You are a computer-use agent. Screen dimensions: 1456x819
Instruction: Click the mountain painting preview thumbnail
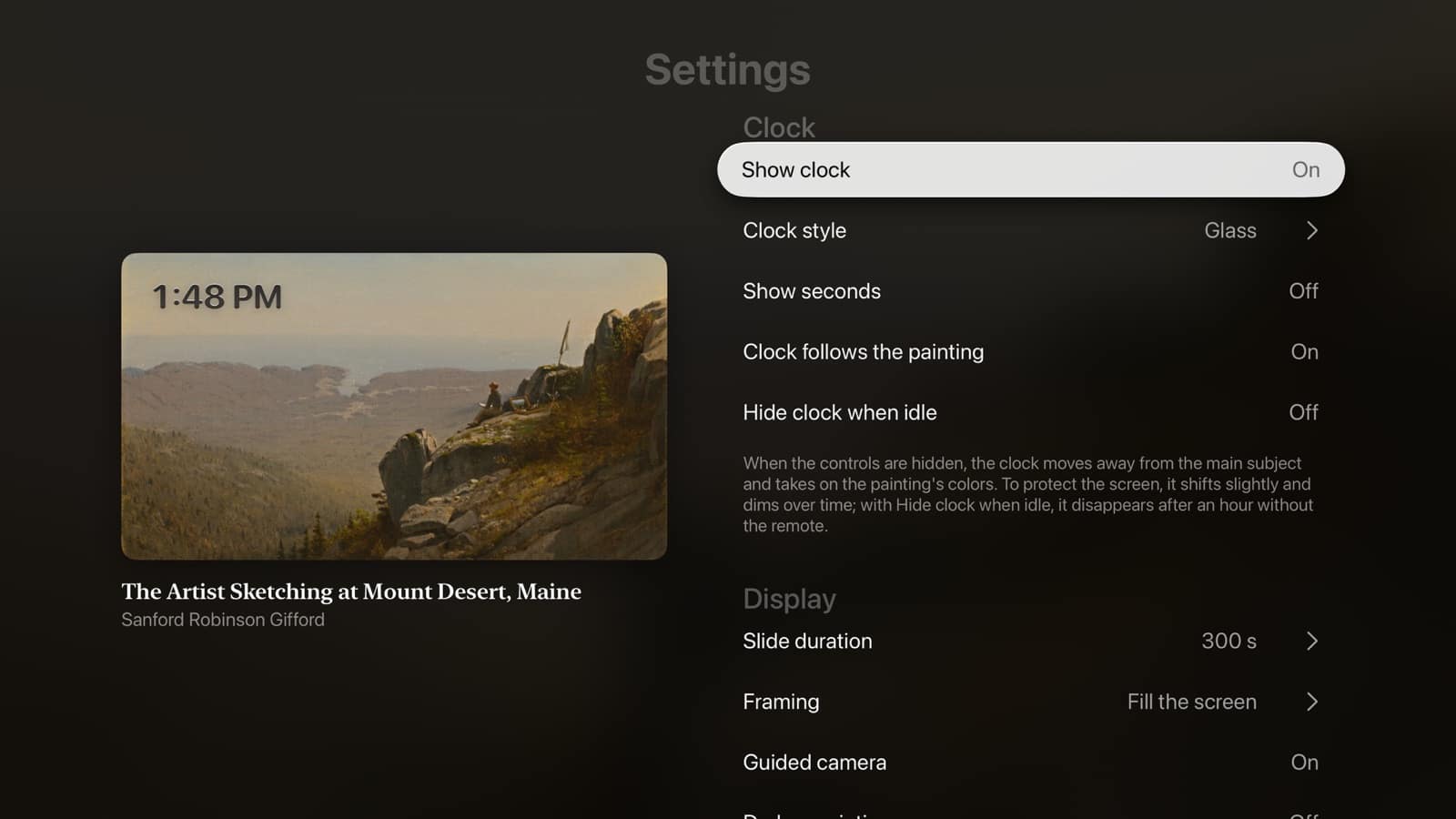point(394,406)
